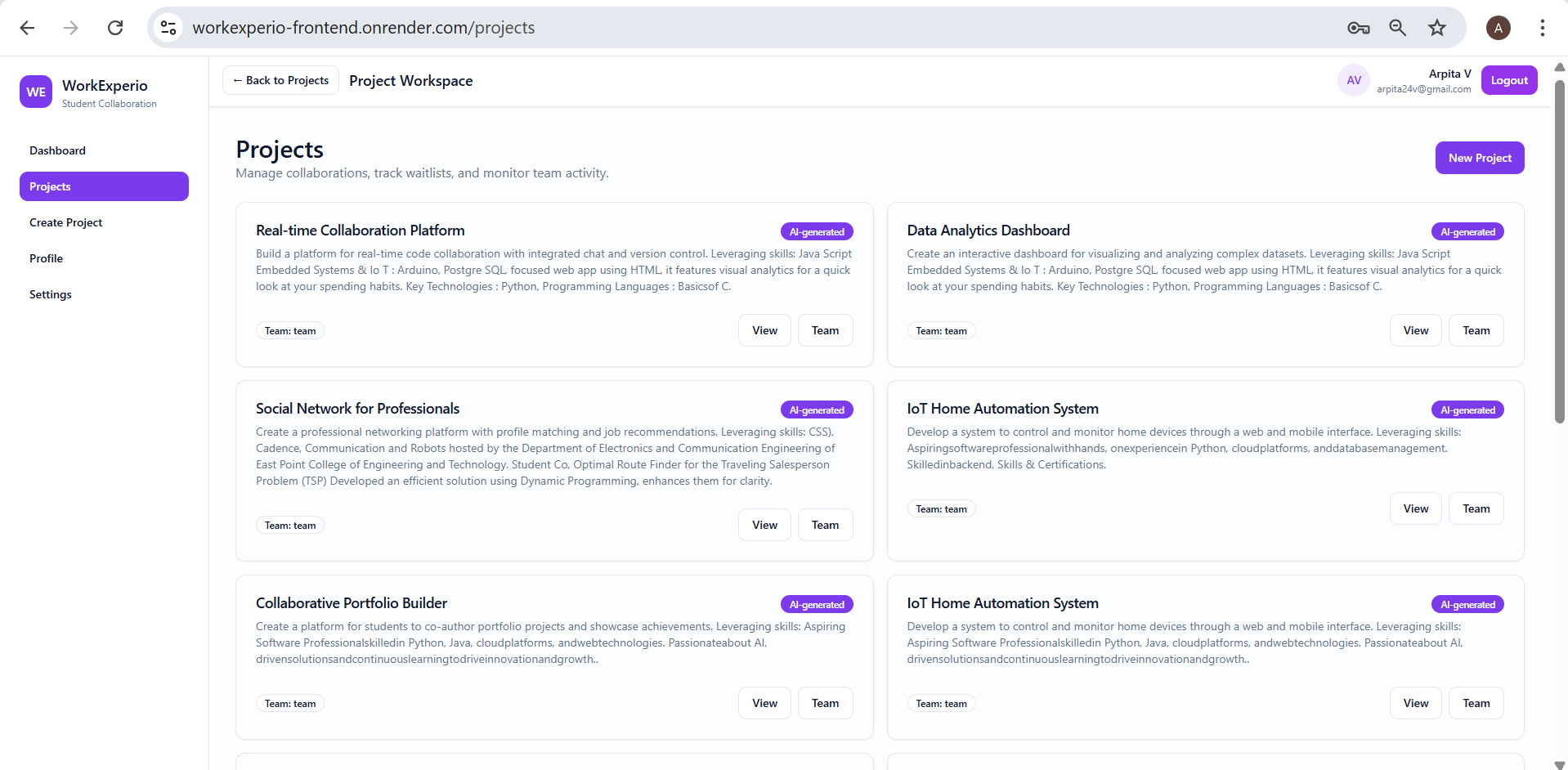
Task: Open site information icon in address bar
Action: 168,28
